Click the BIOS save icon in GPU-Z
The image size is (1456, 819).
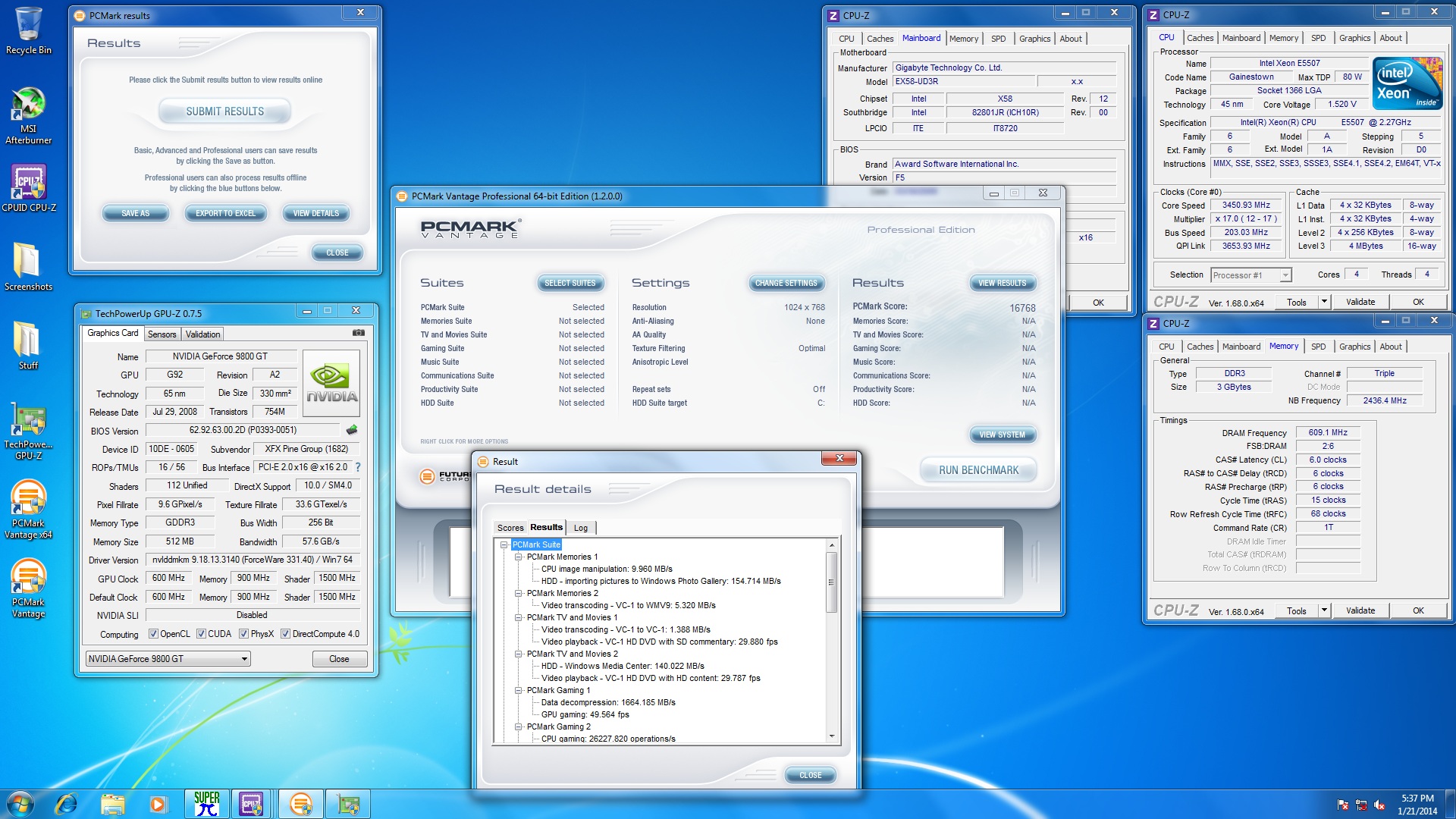(352, 430)
